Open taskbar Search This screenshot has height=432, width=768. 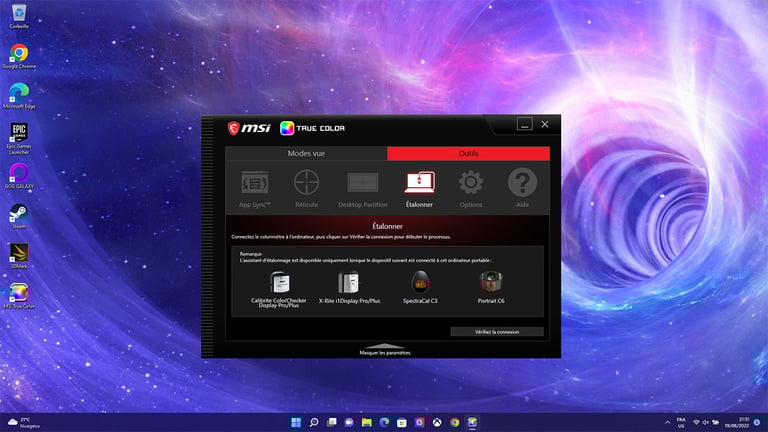pyautogui.click(x=314, y=422)
